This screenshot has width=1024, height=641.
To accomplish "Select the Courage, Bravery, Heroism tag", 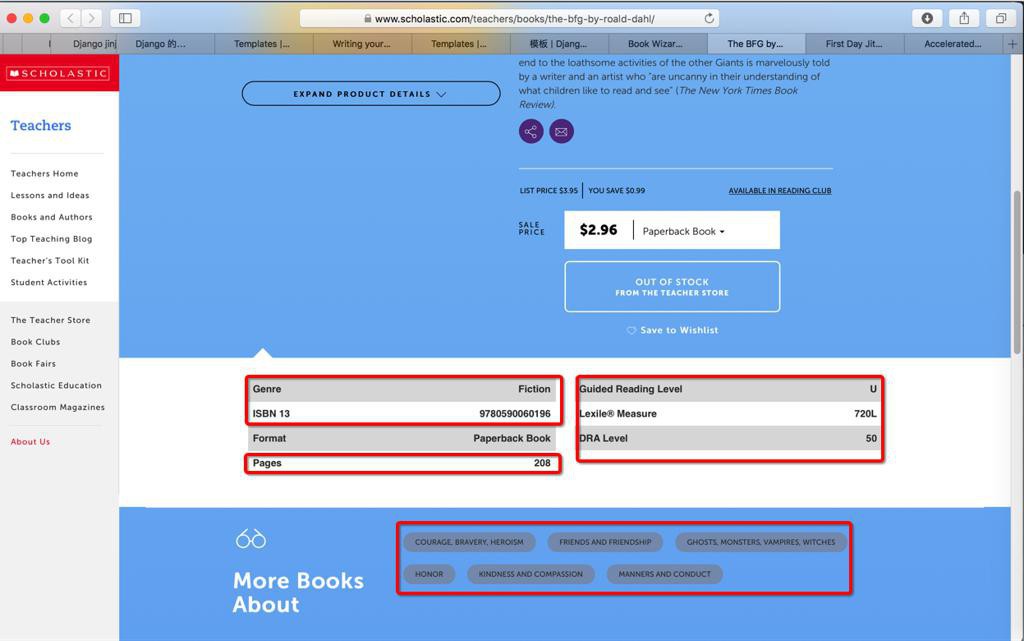I will 469,542.
